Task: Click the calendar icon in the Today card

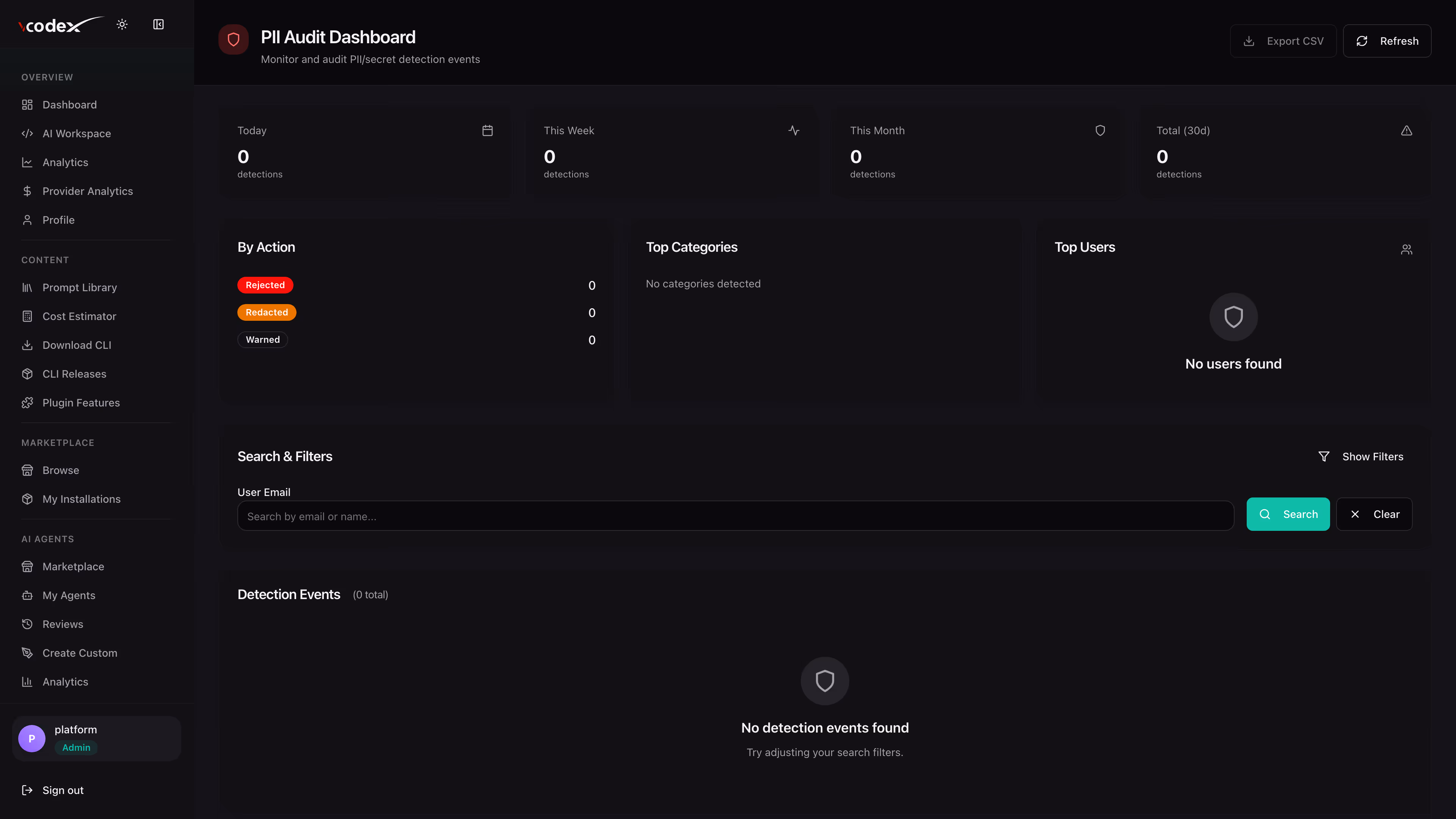Action: 487,130
